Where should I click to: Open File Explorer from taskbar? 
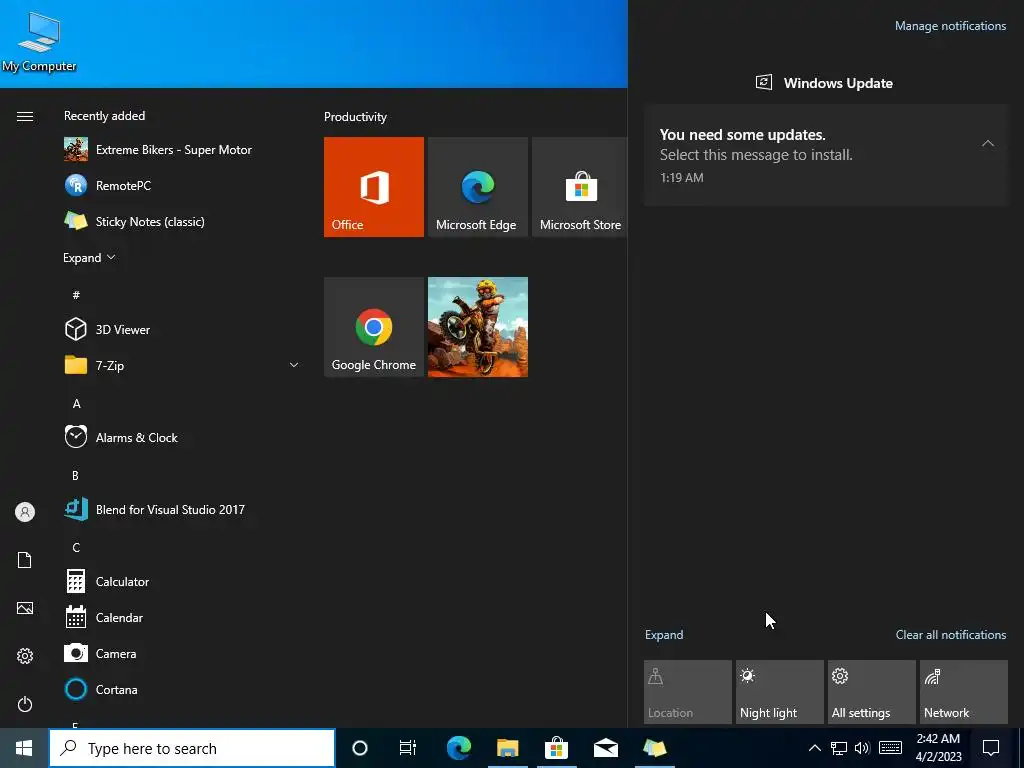pos(507,748)
